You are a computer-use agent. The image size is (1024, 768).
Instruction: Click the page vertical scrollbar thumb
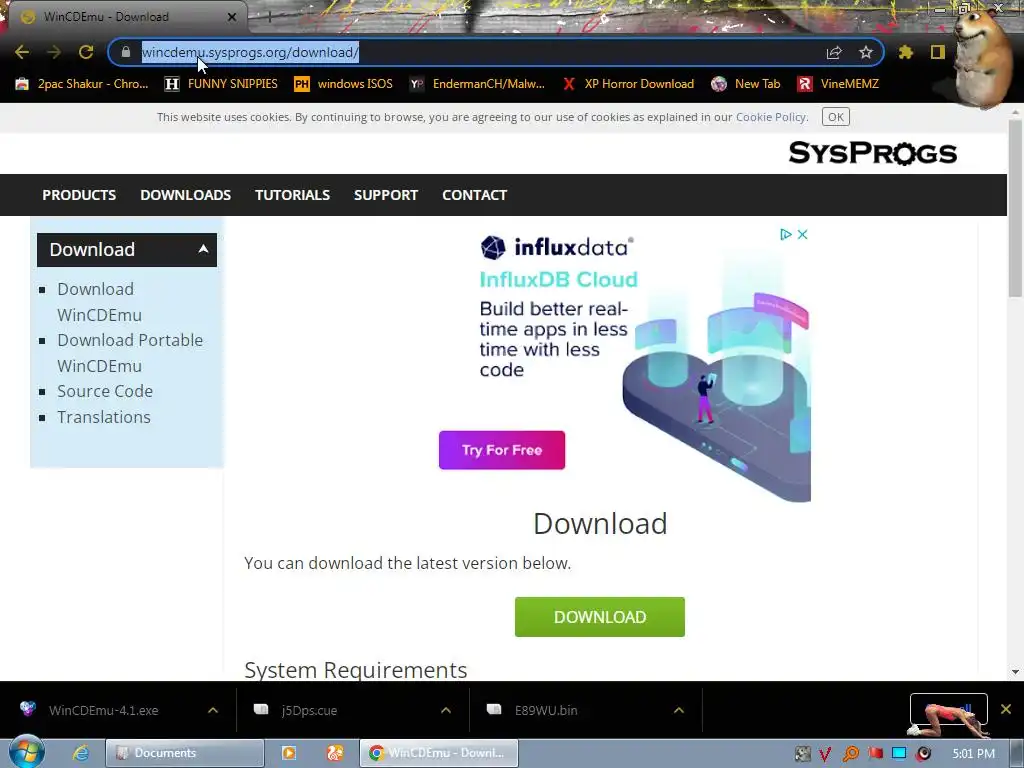click(x=1015, y=208)
